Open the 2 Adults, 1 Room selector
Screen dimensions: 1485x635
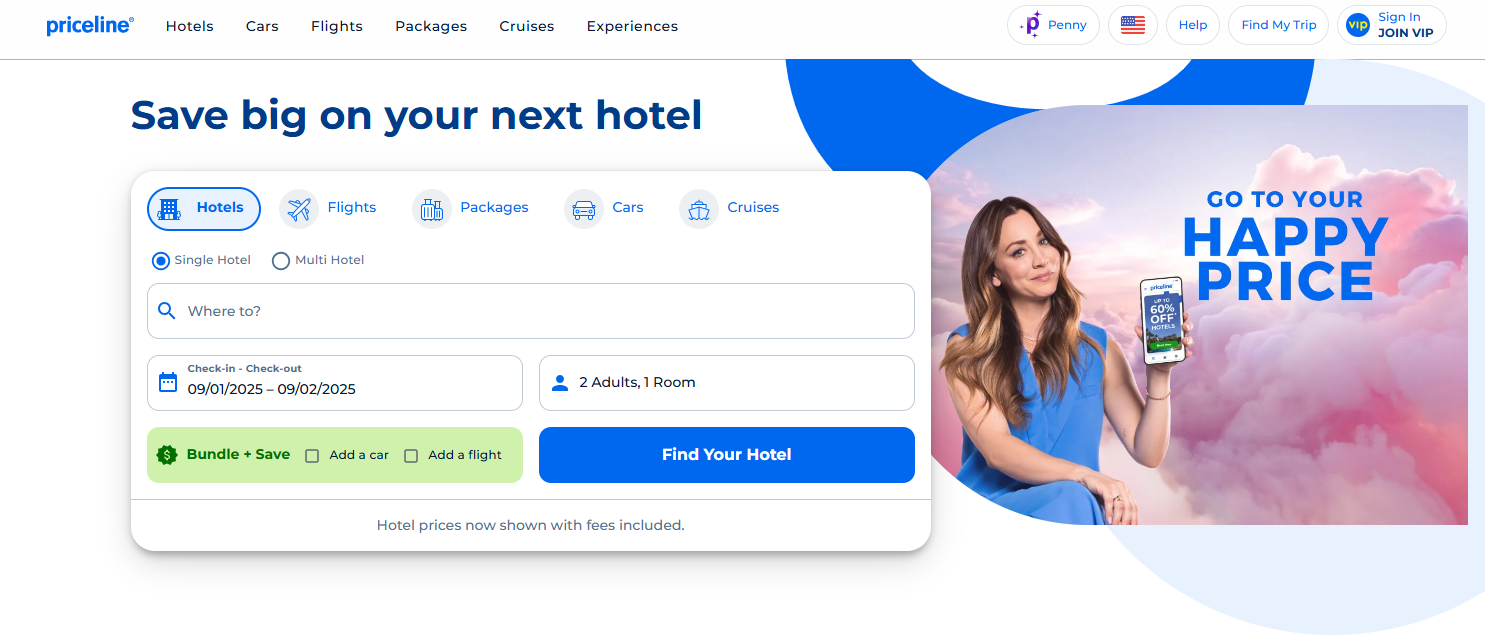tap(727, 383)
